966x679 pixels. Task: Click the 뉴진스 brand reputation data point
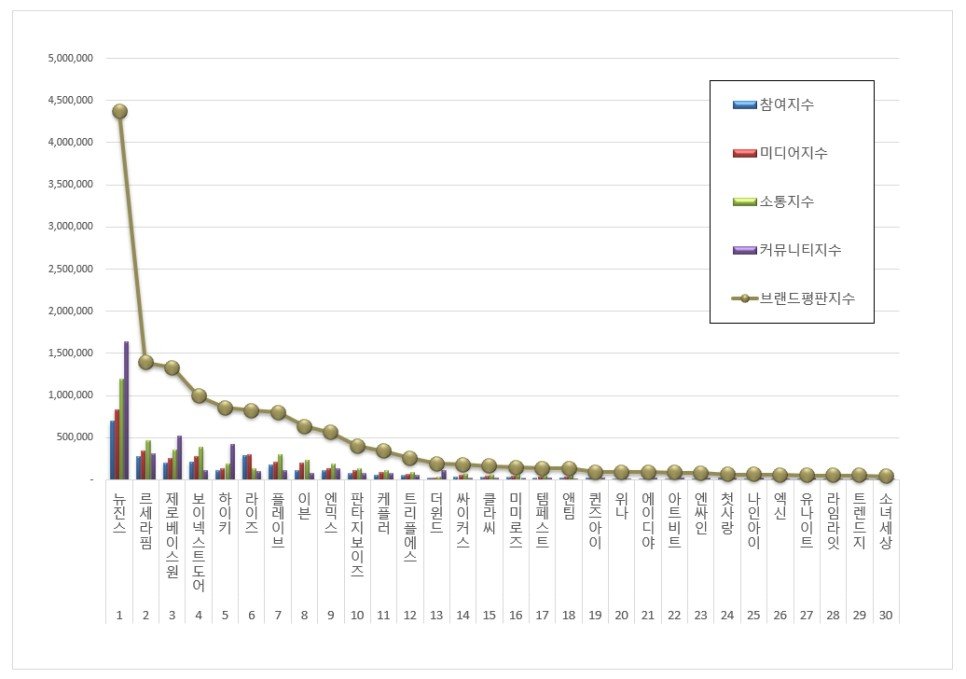(x=120, y=112)
